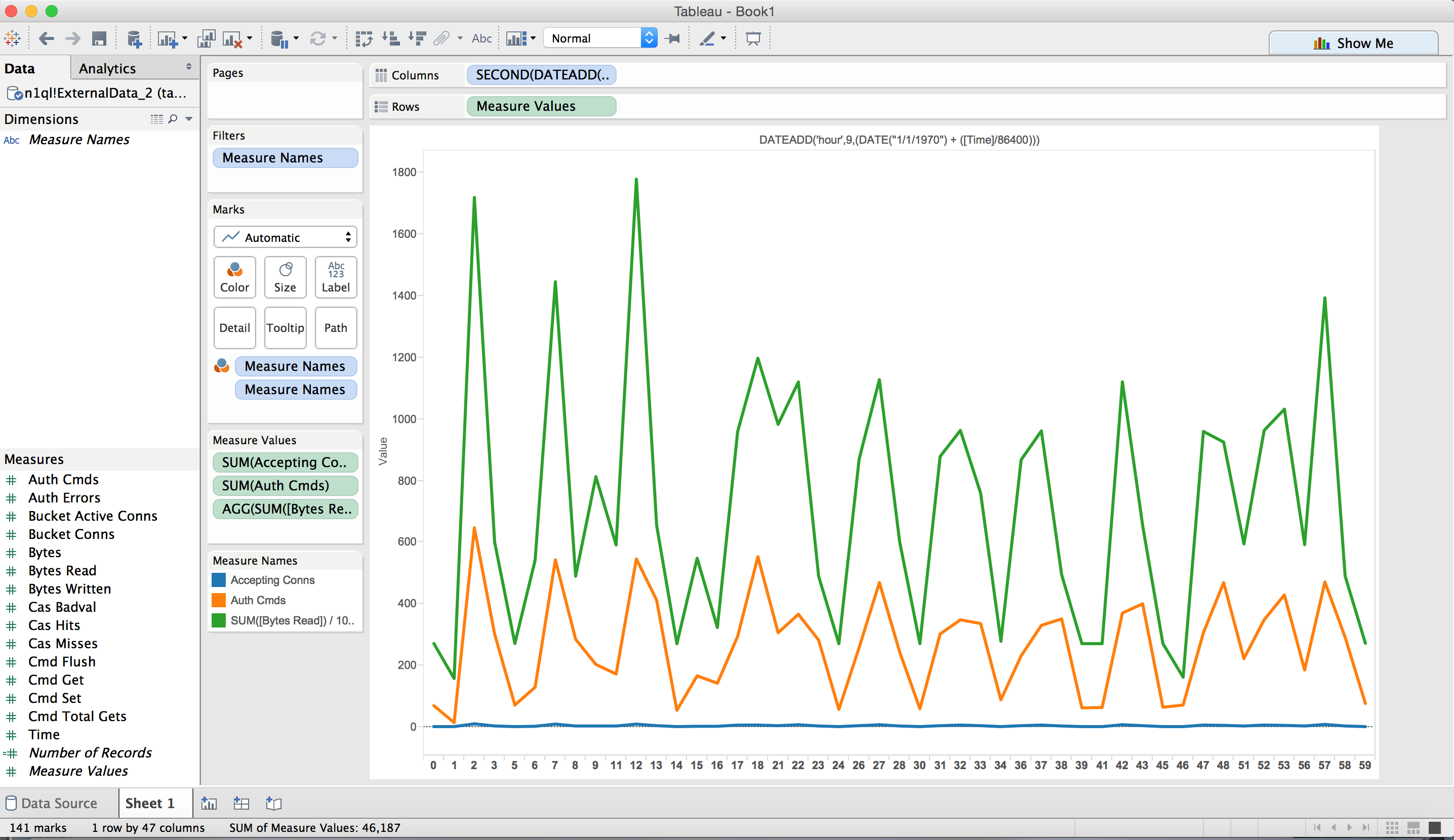Open the Tooltip editor from the Marks card
The height and width of the screenshot is (840, 1454).
285,328
